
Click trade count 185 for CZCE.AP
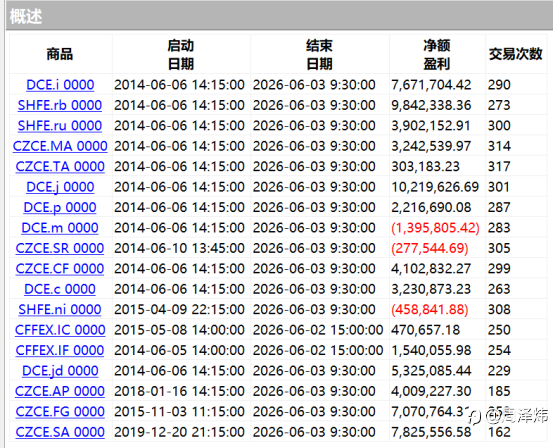[499, 391]
